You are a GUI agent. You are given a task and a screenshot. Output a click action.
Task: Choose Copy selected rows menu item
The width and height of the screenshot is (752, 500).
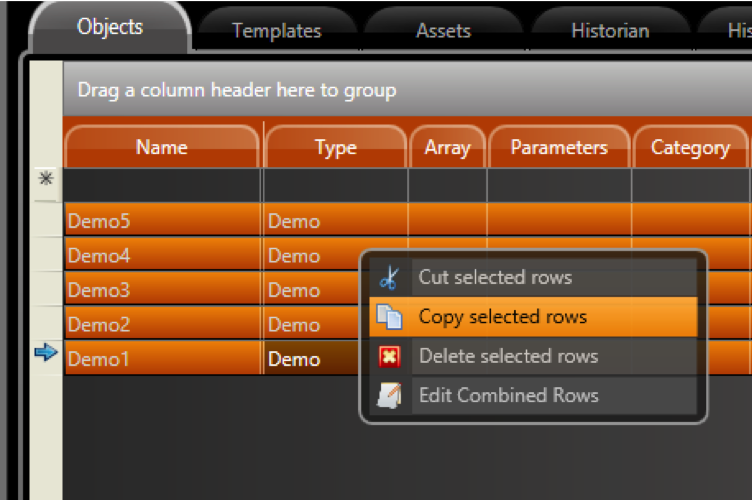tap(502, 317)
